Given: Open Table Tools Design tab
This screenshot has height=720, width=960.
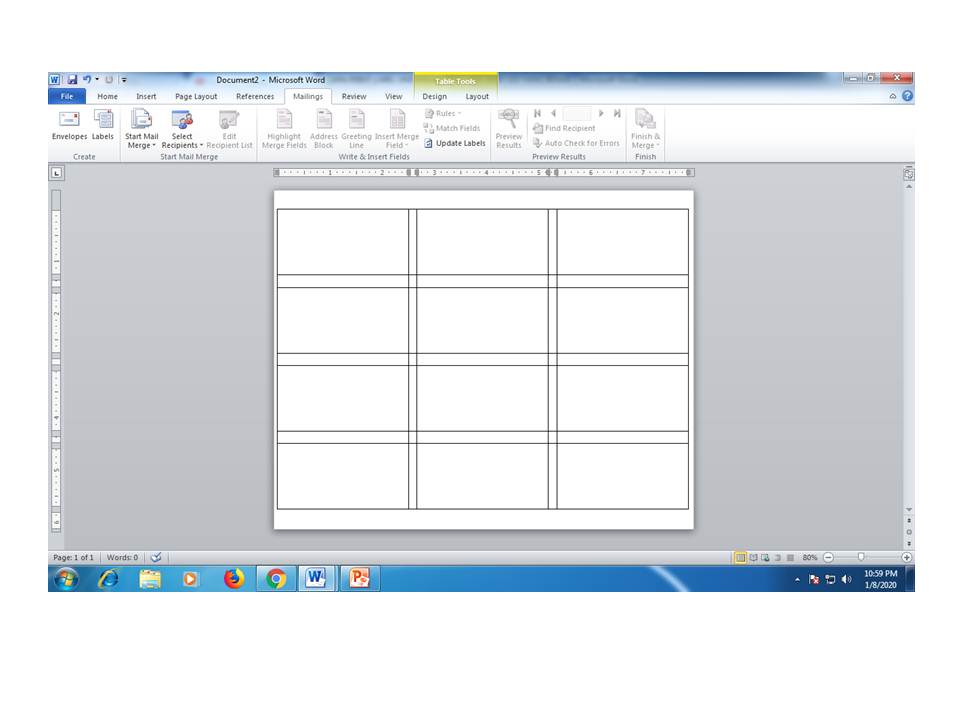Looking at the screenshot, I should pos(434,96).
